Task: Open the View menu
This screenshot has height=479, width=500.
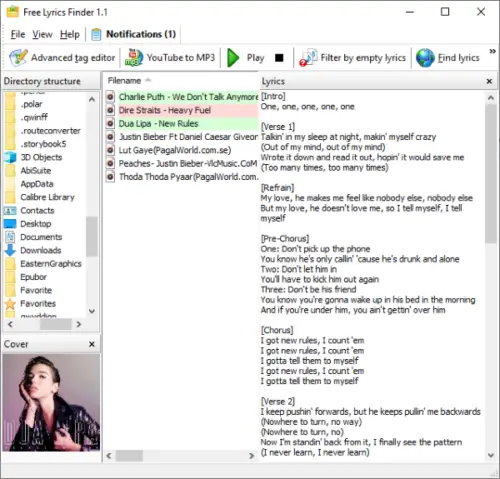Action: click(x=42, y=34)
